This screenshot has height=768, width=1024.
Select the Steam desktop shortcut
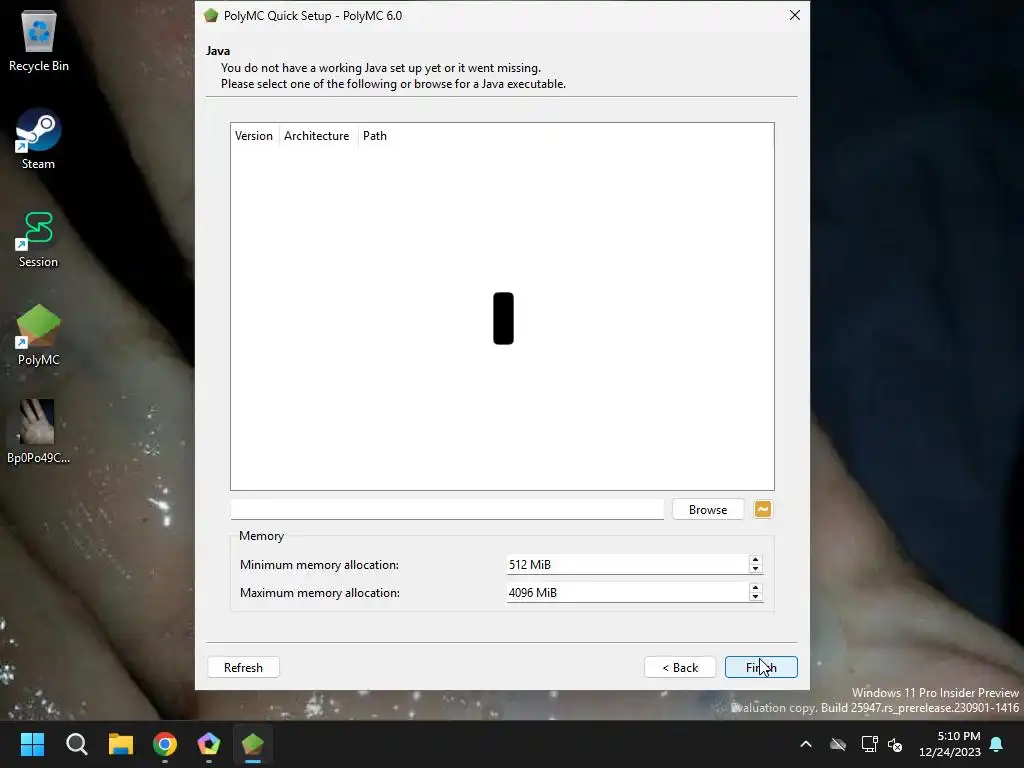coord(39,138)
